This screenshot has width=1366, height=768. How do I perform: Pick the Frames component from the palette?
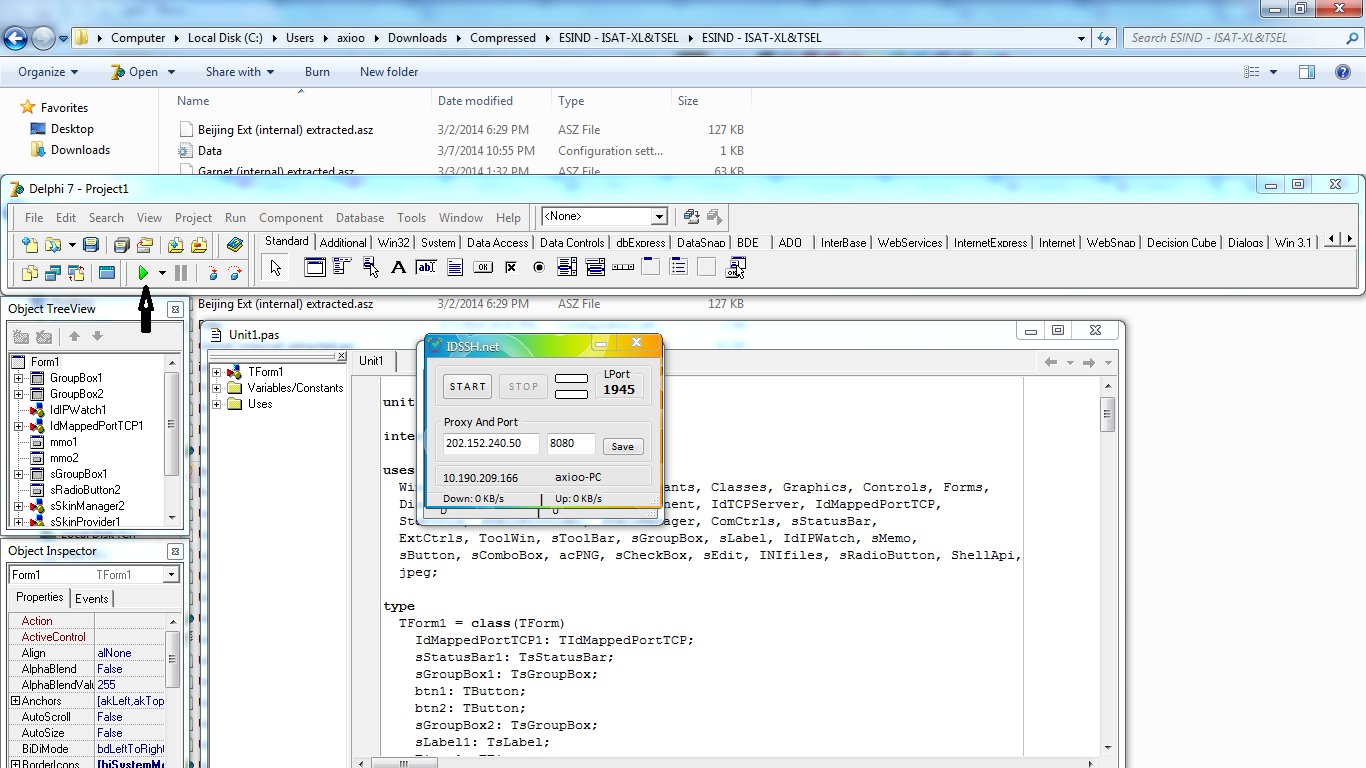[x=315, y=267]
